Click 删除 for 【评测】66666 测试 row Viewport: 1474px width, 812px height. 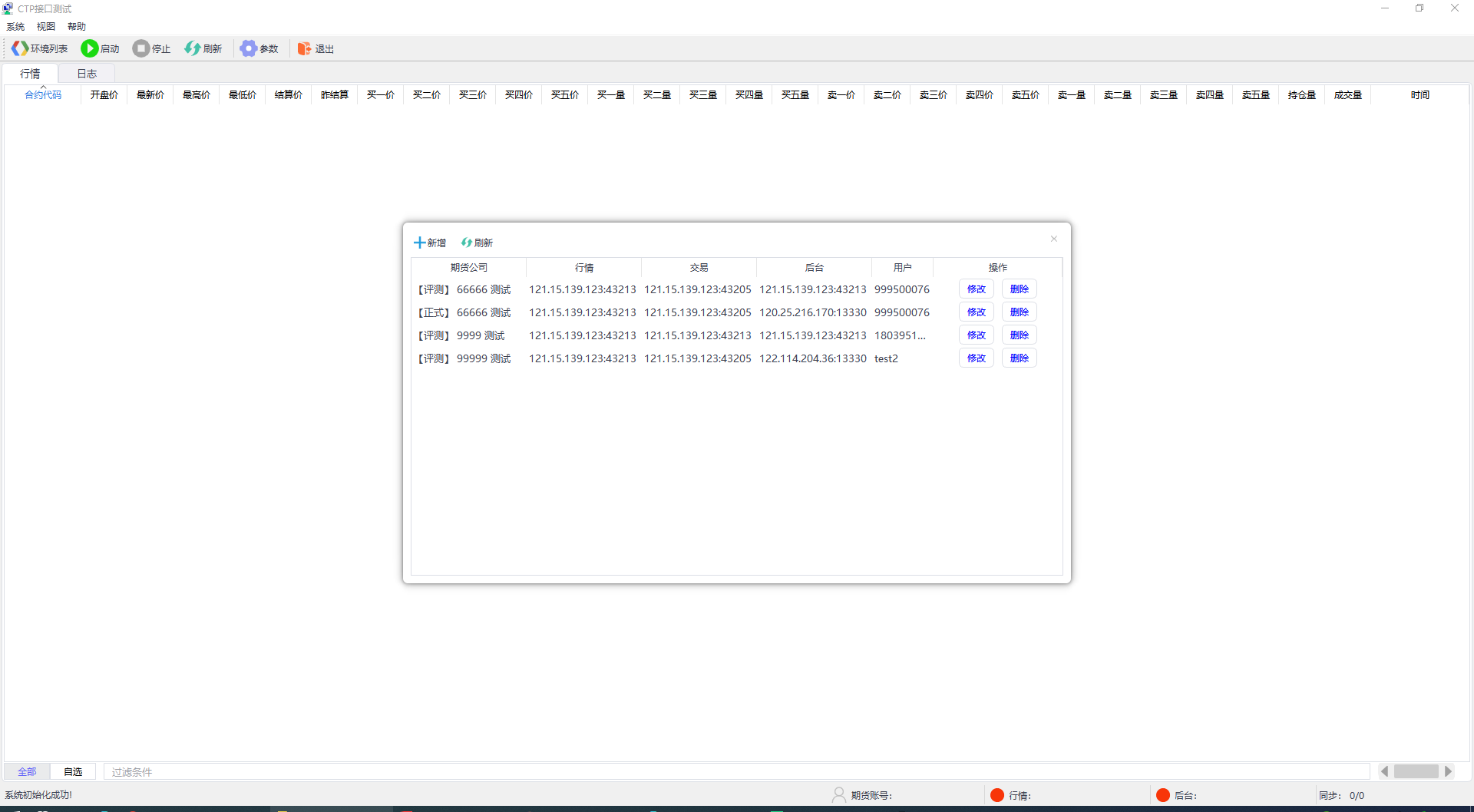point(1020,289)
